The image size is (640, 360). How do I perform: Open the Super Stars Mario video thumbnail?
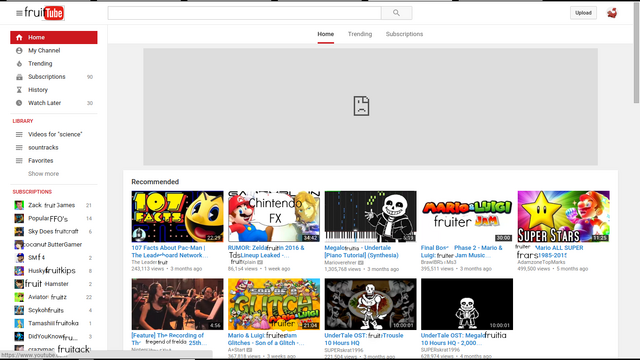(x=564, y=216)
